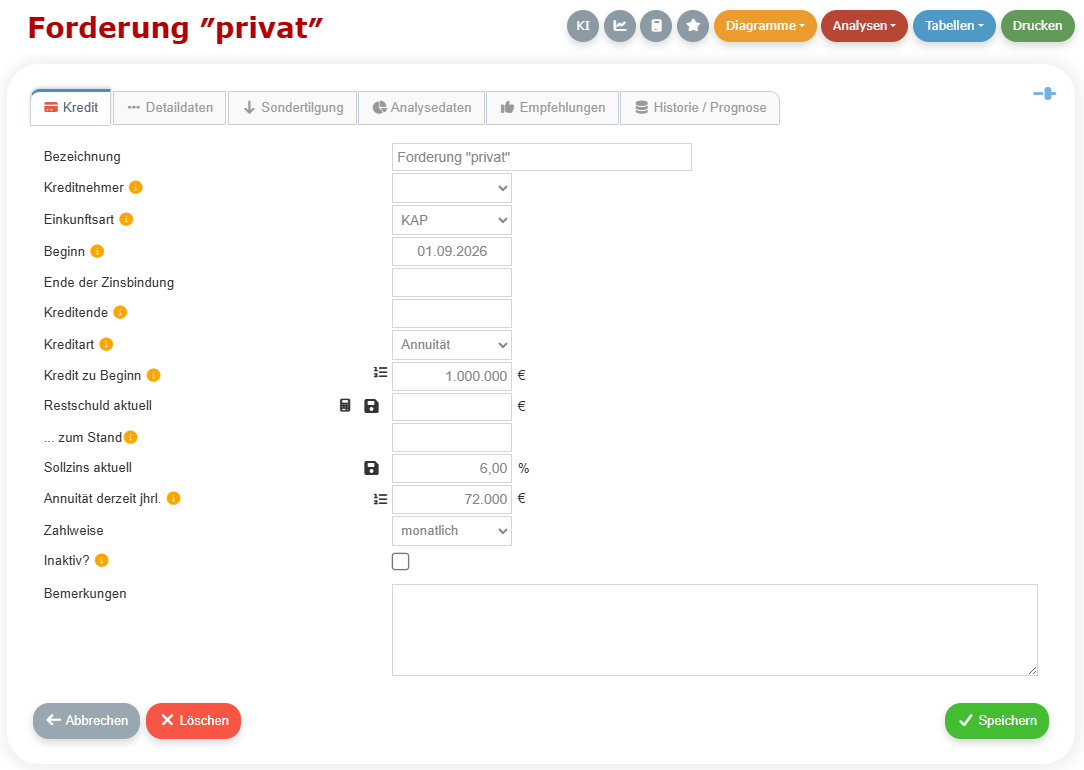Click calculator icon beside Restschuld aktuell

(x=345, y=406)
